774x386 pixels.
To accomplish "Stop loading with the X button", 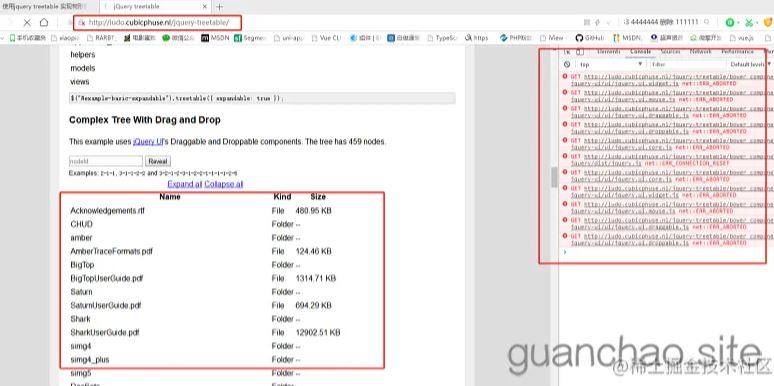I will click(x=27, y=23).
